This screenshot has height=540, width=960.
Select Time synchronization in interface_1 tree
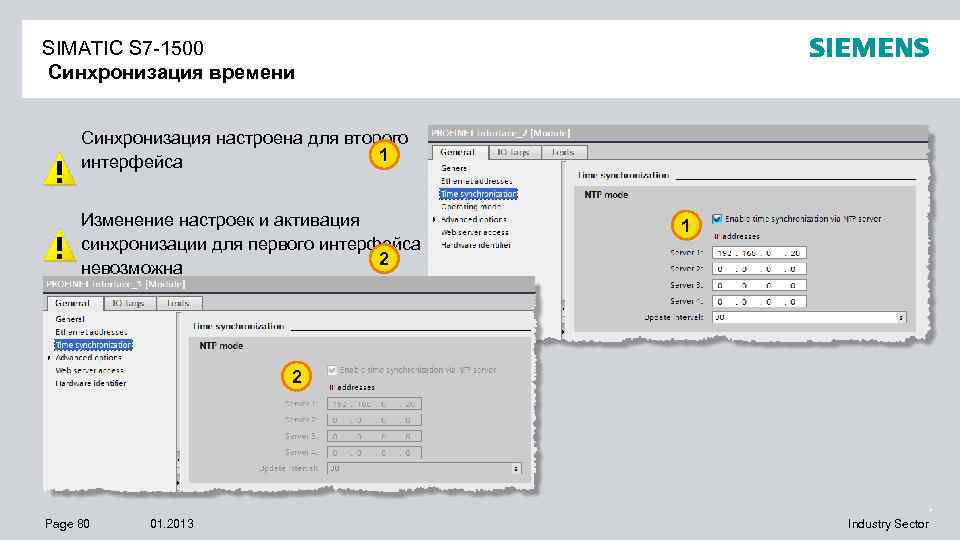pos(94,345)
